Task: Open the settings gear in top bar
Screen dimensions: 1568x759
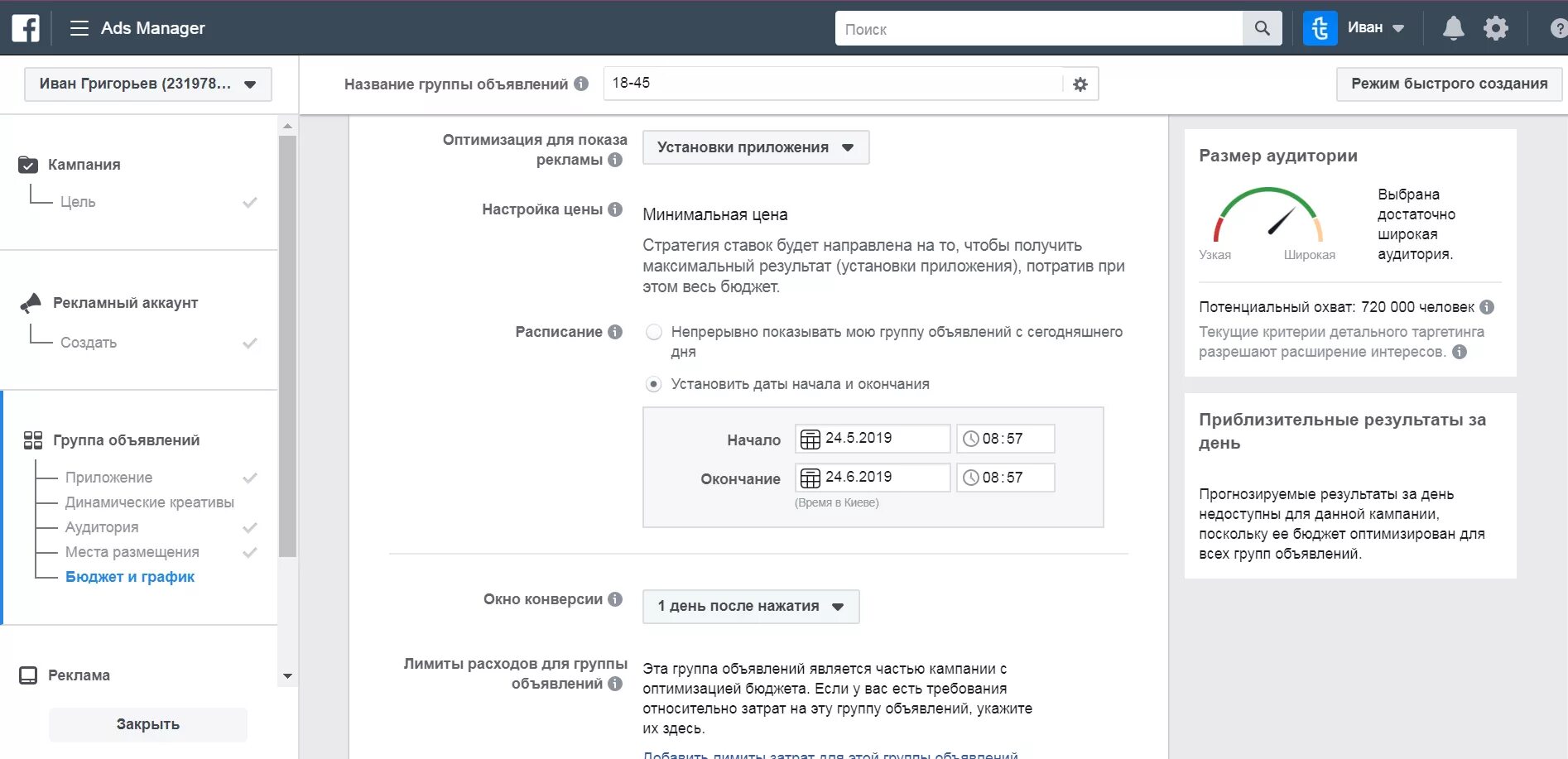Action: pyautogui.click(x=1495, y=28)
